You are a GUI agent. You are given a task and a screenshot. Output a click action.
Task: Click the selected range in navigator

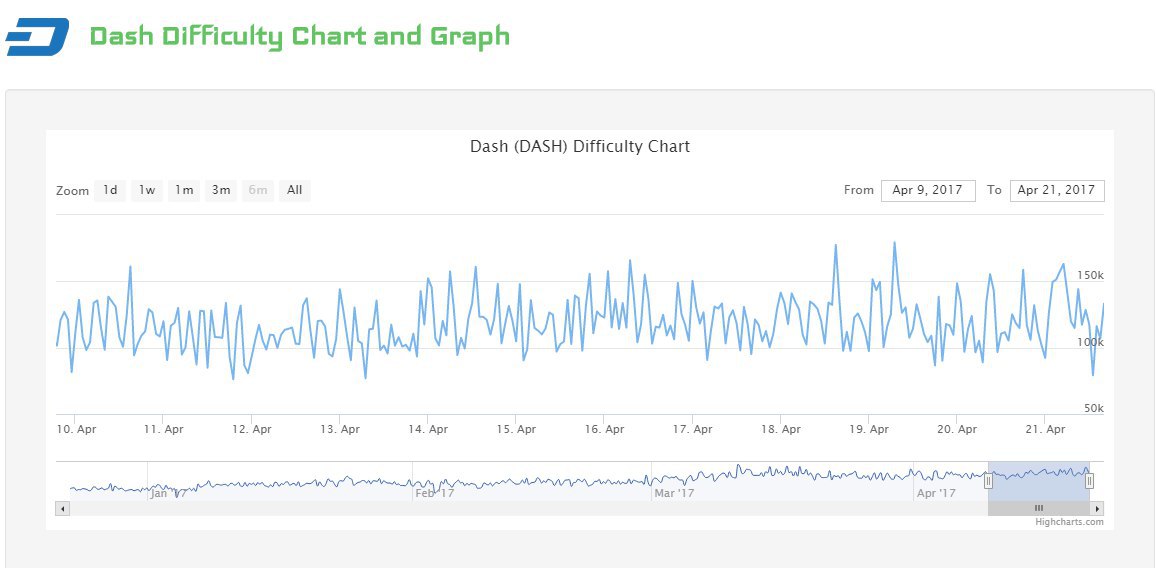click(1039, 481)
